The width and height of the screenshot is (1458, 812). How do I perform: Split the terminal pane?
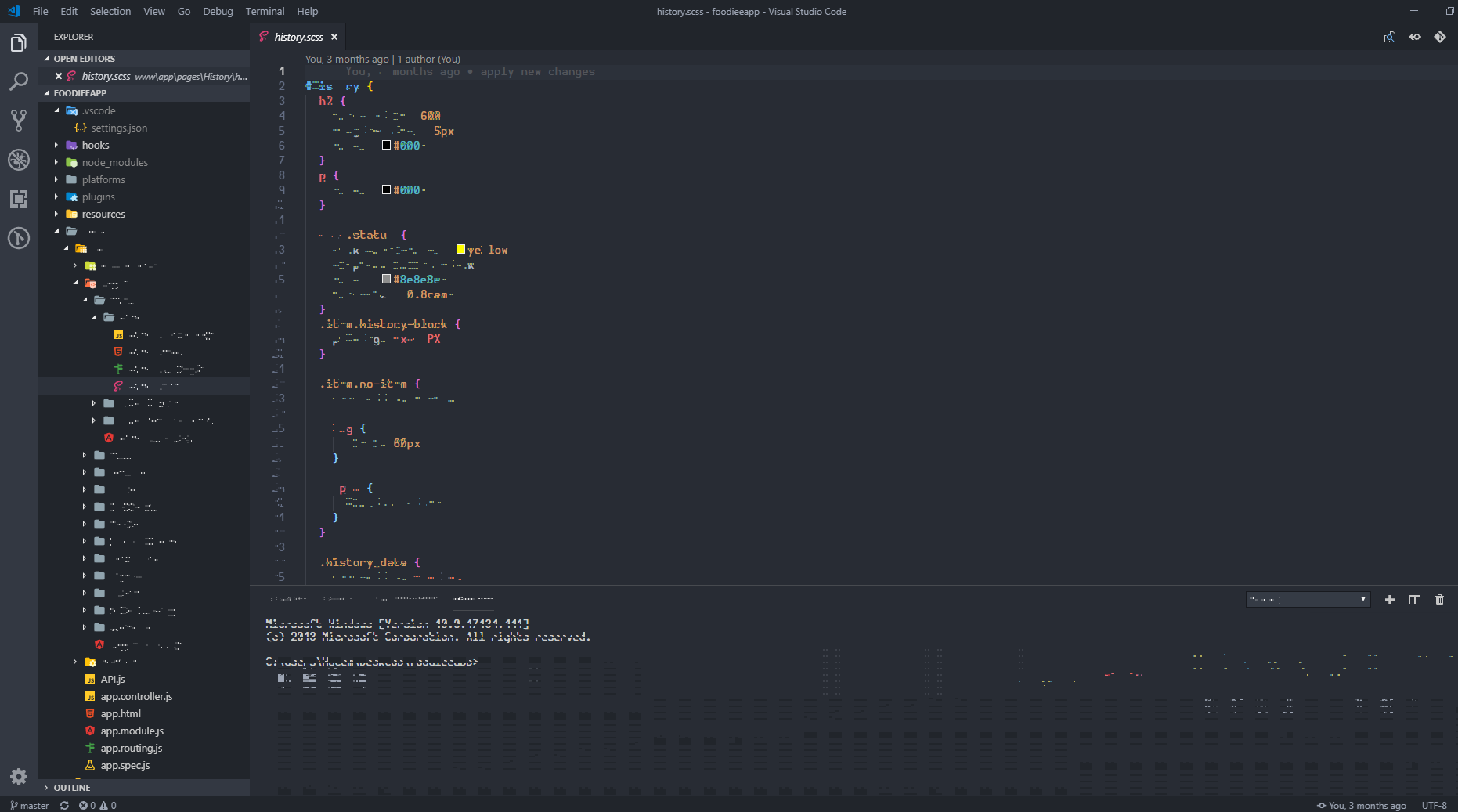pyautogui.click(x=1414, y=600)
